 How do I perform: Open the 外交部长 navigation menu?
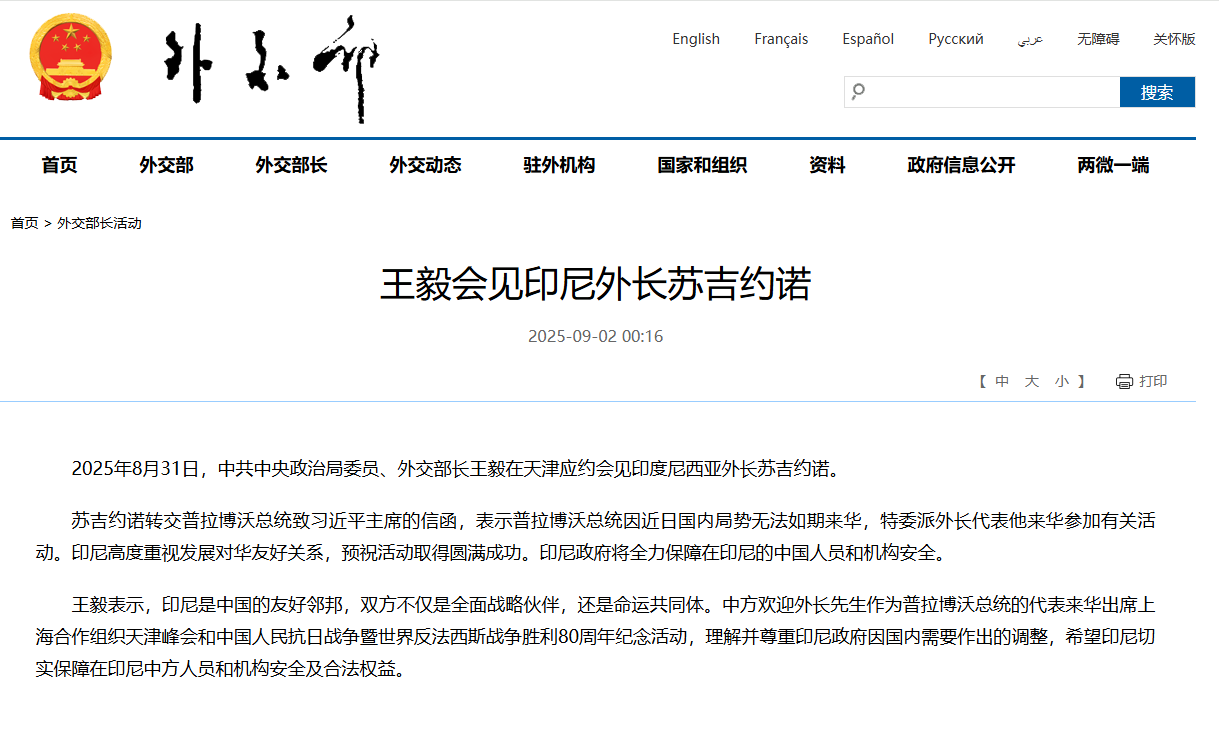click(291, 166)
